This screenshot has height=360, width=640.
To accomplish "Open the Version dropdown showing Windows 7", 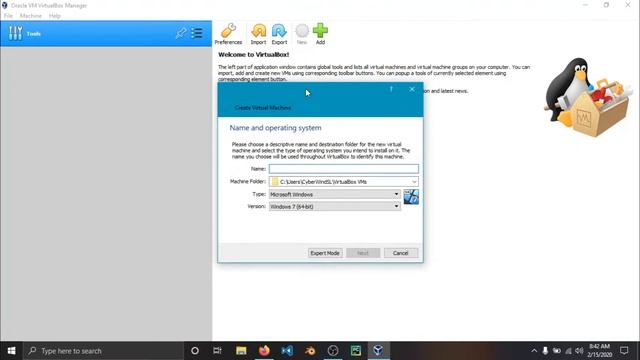I will [x=334, y=207].
